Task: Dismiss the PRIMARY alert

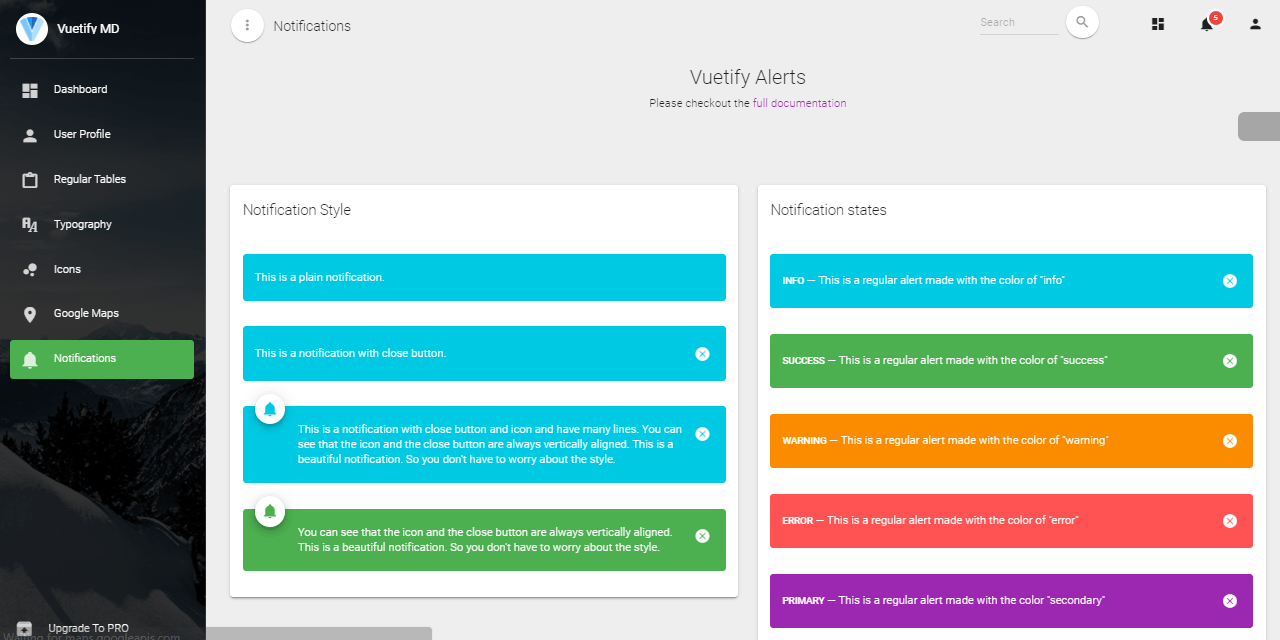Action: 1230,601
